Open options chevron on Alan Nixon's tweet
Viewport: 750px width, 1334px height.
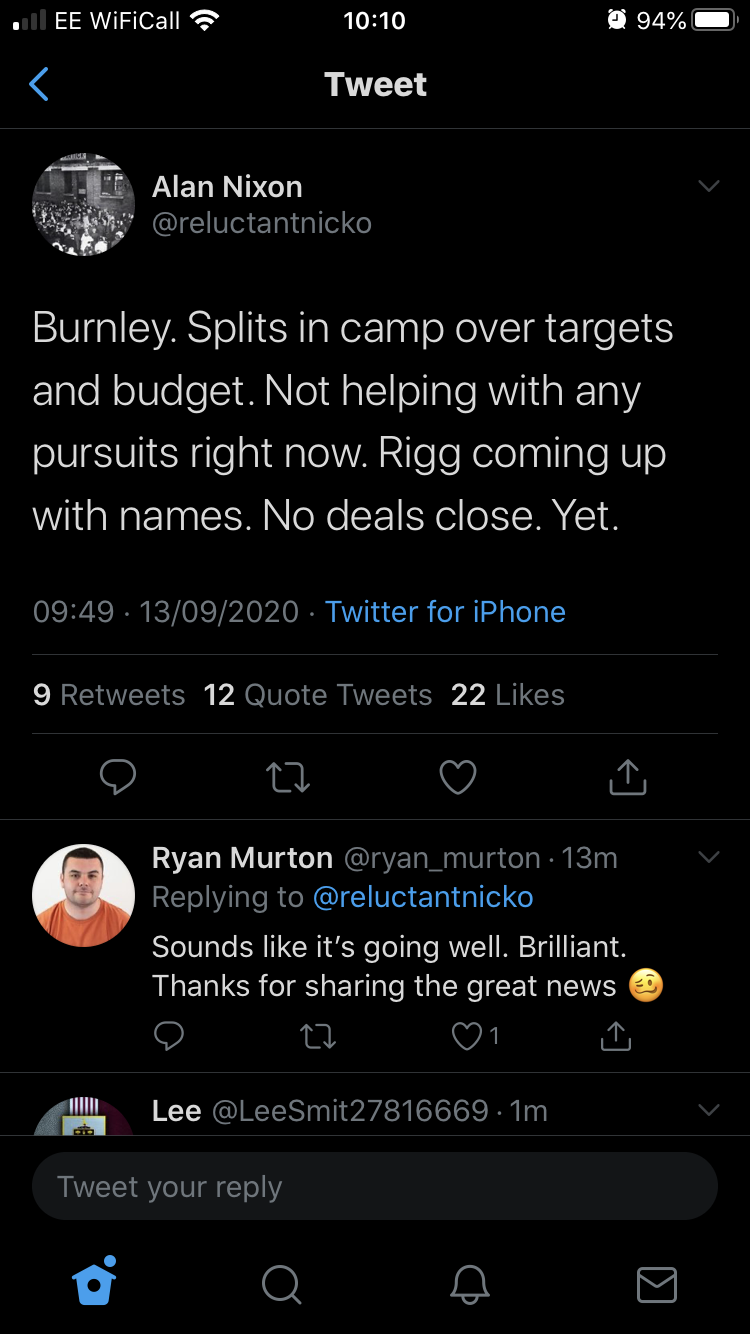[x=708, y=187]
